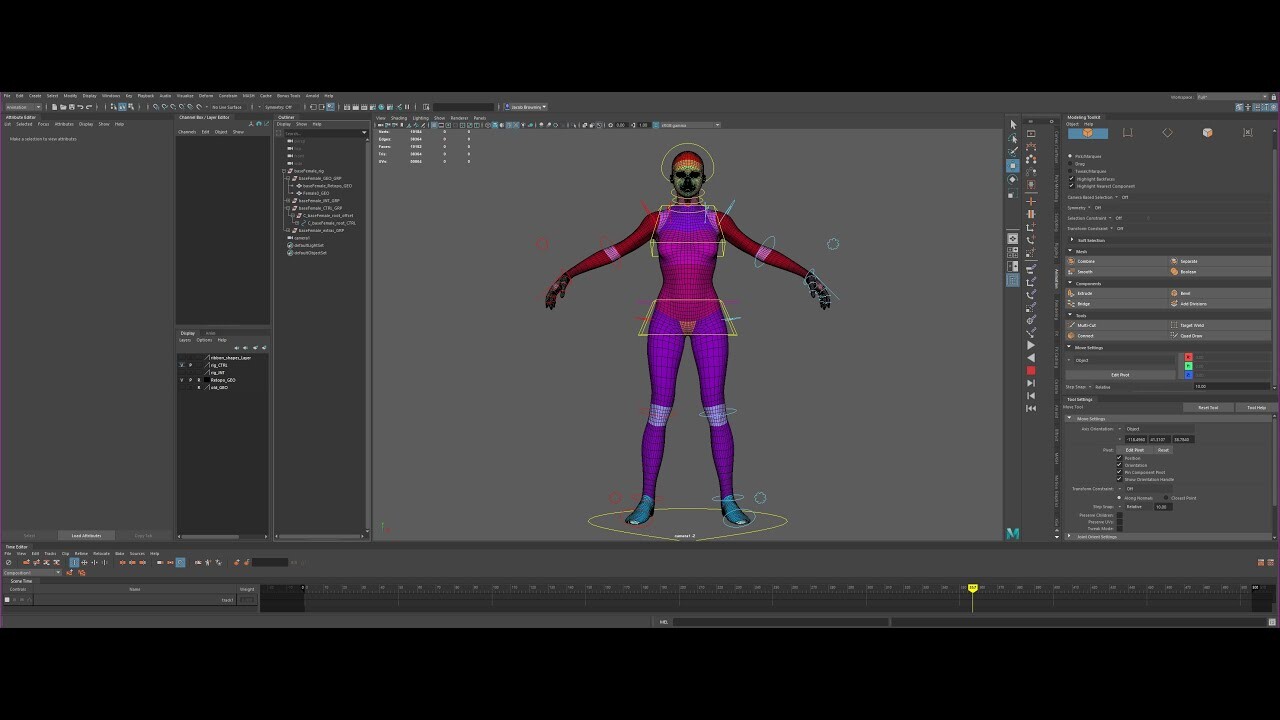Select the Drag selection radio button
Screen dimensions: 1280x720
pos(1070,163)
